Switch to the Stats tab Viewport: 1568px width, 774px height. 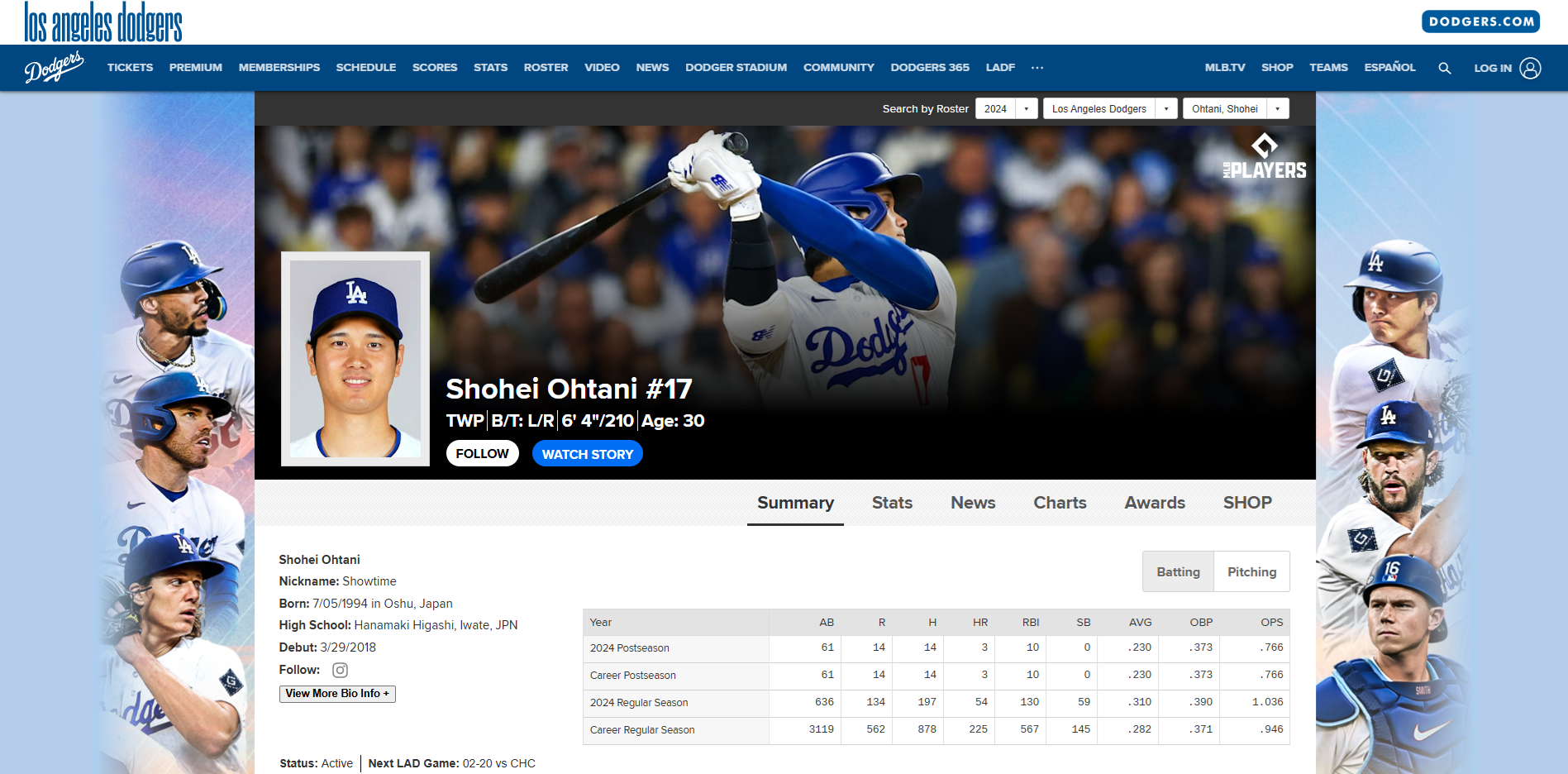coord(892,503)
